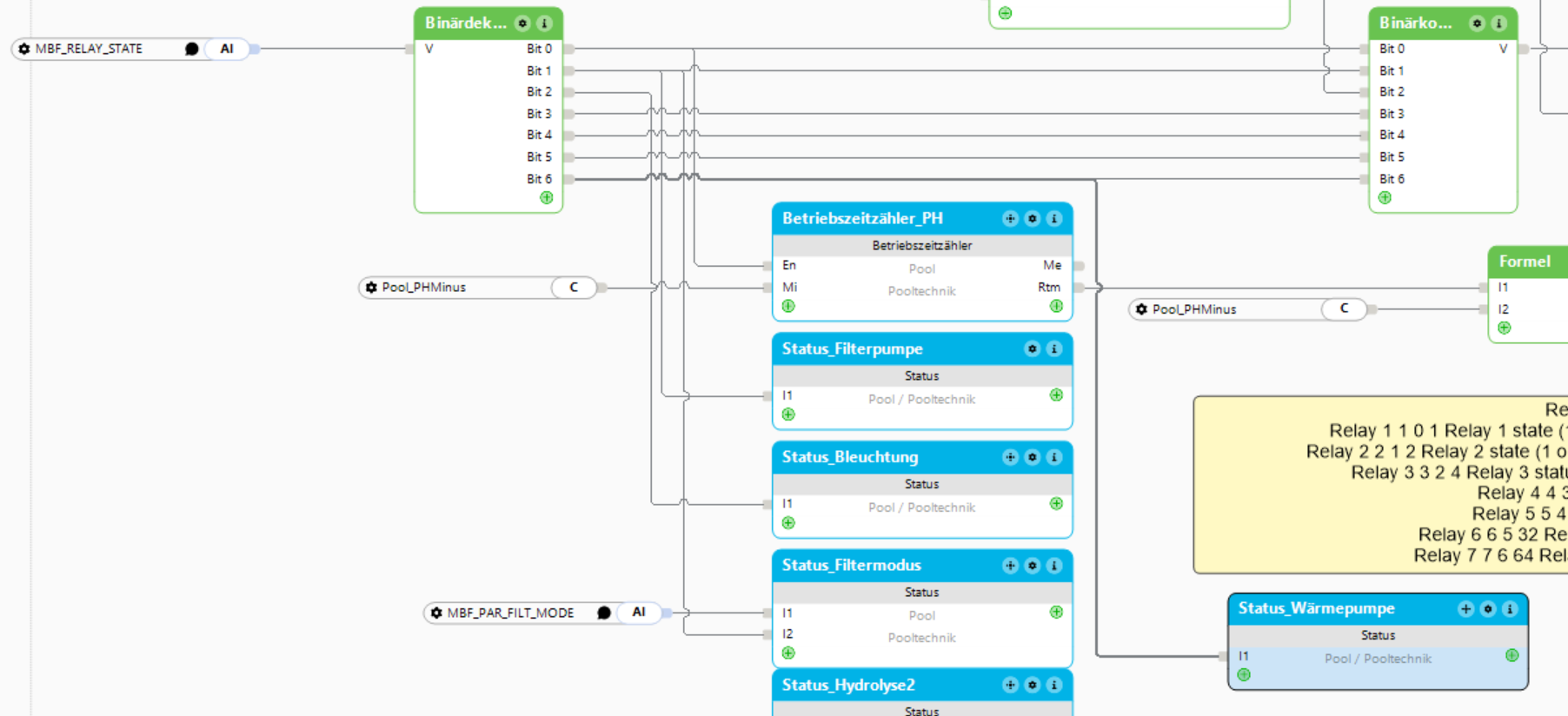Open the gear settings of Betriebszeitzähler_PH
Image resolution: width=1568 pixels, height=716 pixels.
coord(1033,219)
